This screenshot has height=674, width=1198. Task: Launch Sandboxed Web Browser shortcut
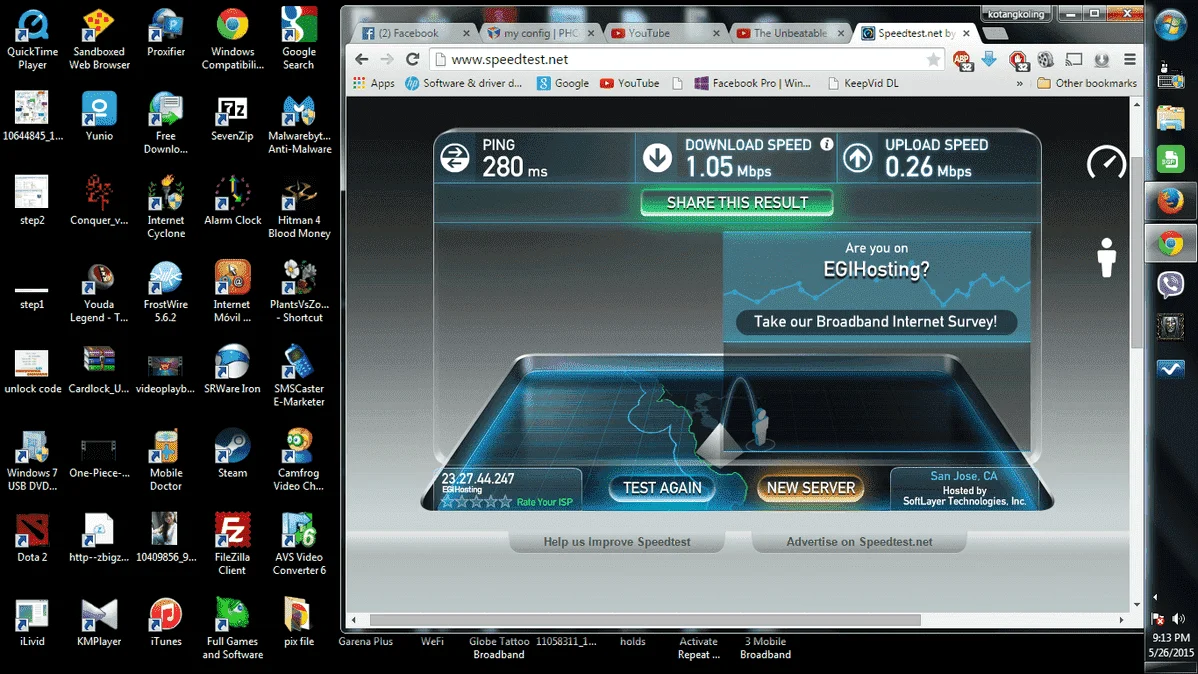click(x=99, y=40)
